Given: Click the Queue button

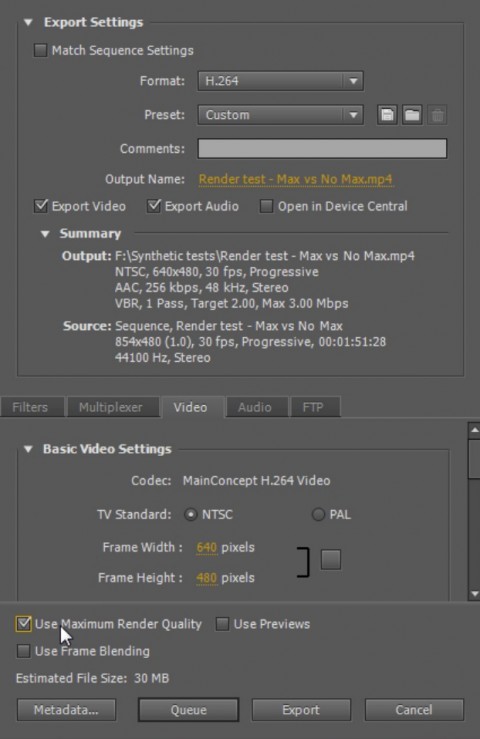Looking at the screenshot, I should pyautogui.click(x=188, y=710).
